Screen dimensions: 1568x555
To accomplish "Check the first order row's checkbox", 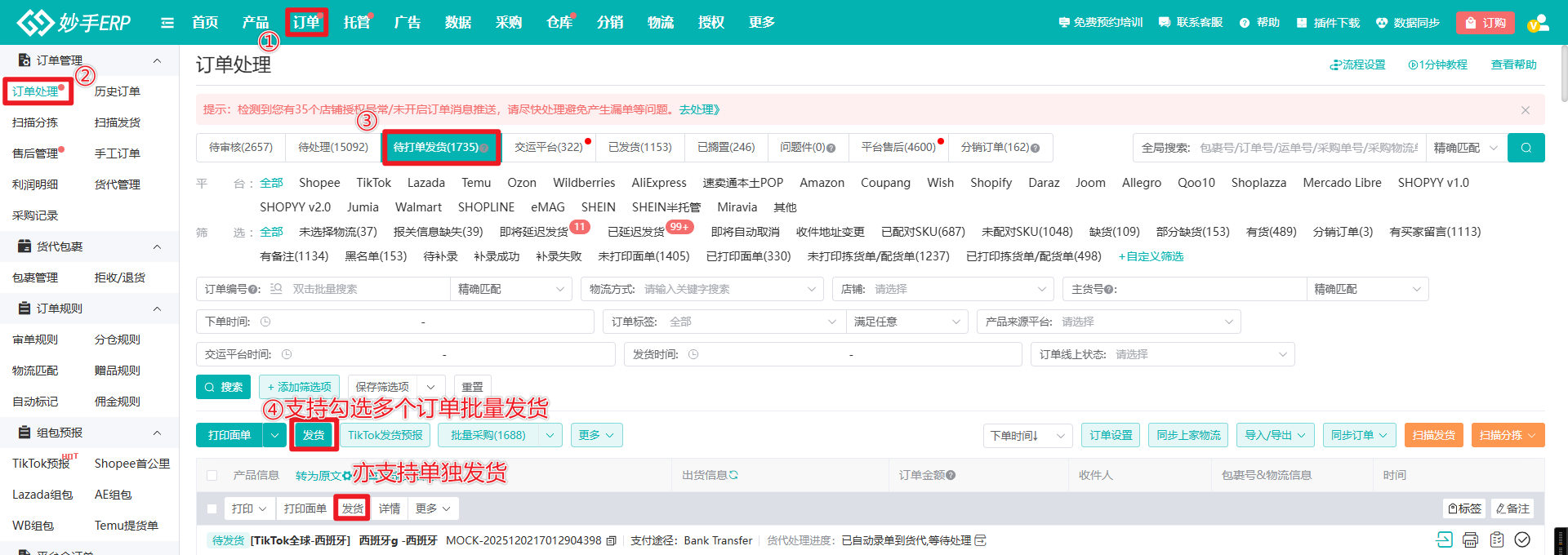I will 212,508.
